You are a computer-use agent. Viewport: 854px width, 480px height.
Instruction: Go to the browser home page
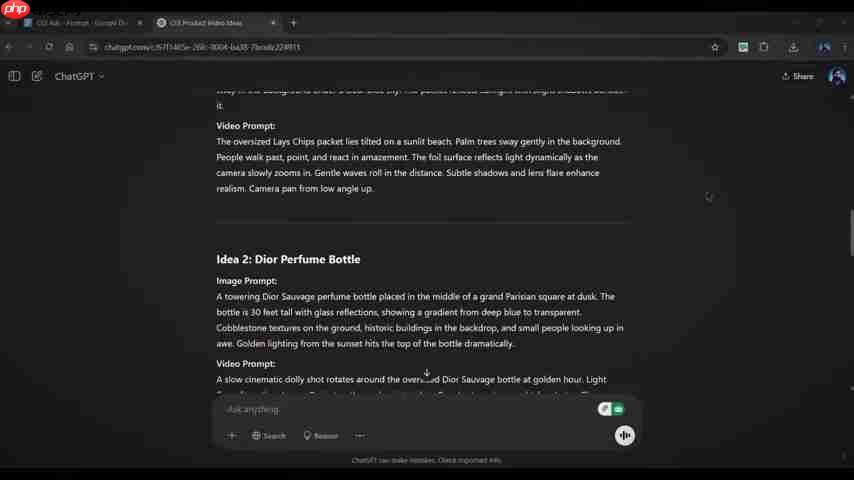pyautogui.click(x=69, y=47)
